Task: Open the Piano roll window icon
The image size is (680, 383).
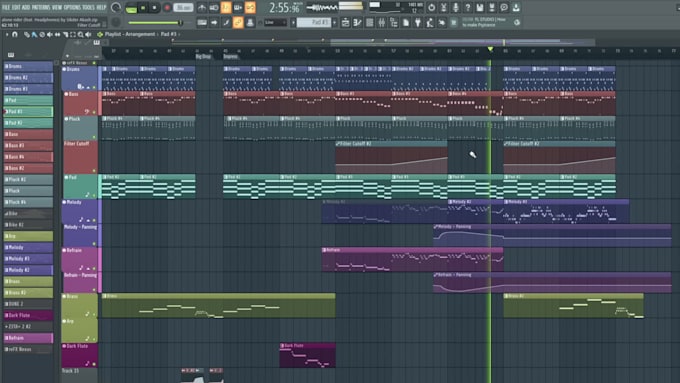Action: [x=357, y=23]
